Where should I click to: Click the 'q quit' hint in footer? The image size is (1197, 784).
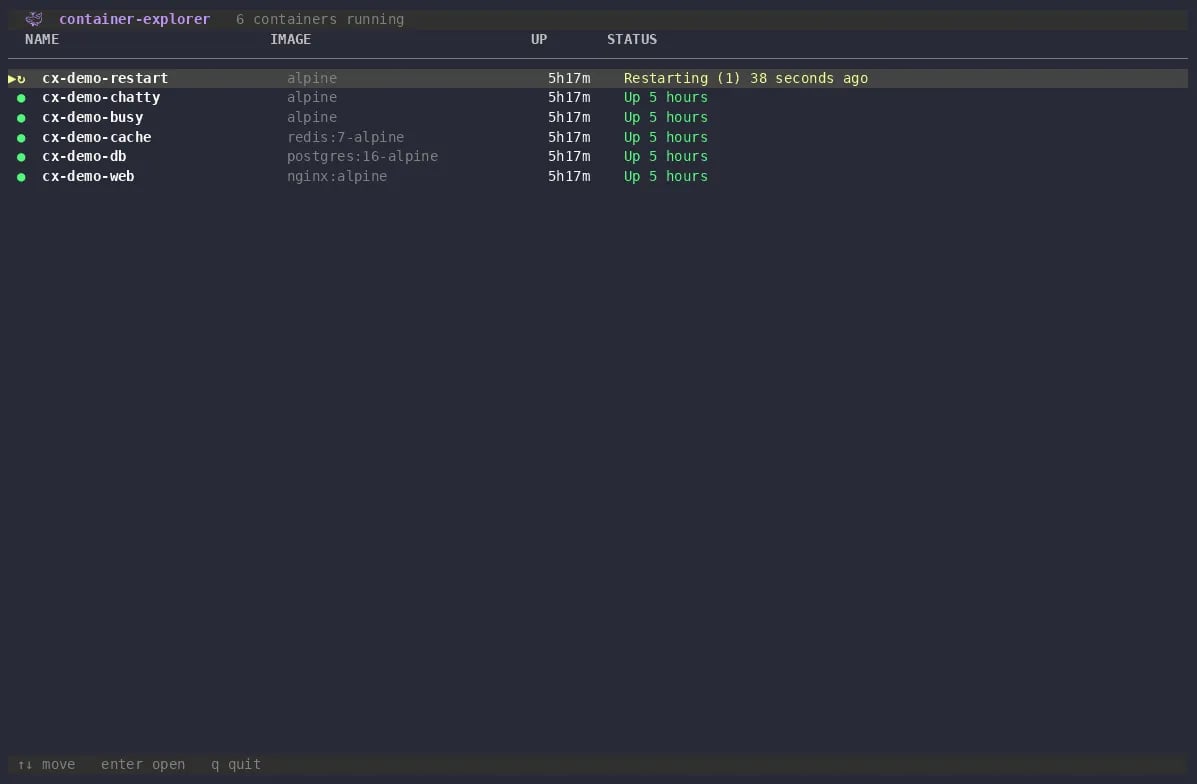coord(236,764)
